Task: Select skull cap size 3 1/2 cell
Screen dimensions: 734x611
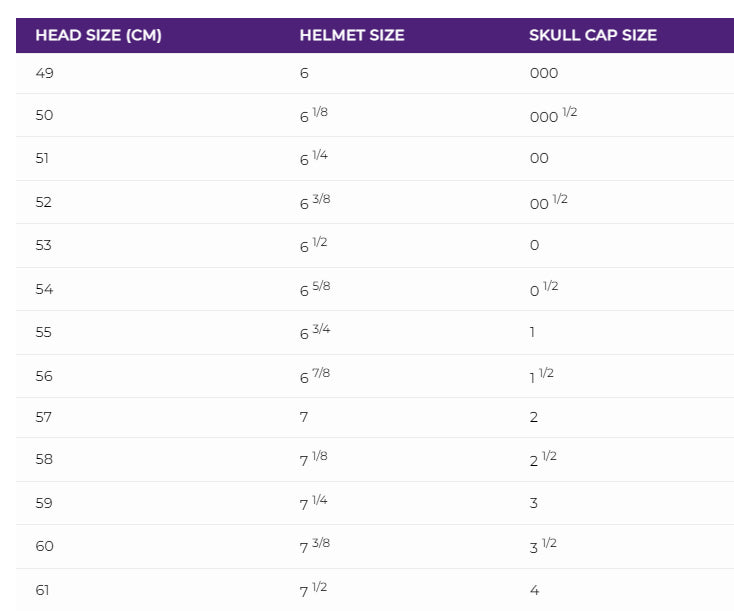Action: (x=544, y=546)
